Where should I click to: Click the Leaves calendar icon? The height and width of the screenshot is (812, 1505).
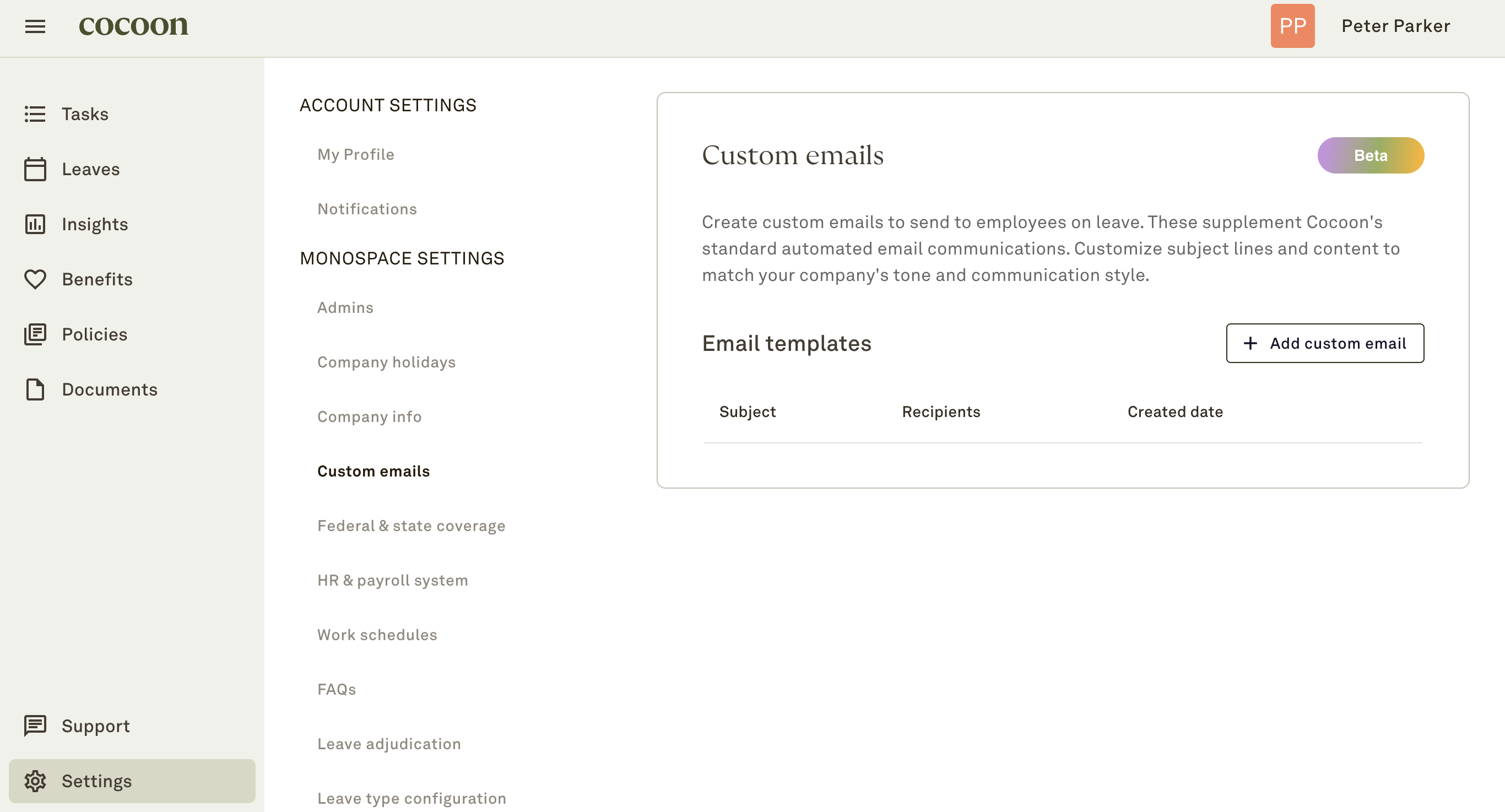pyautogui.click(x=35, y=169)
